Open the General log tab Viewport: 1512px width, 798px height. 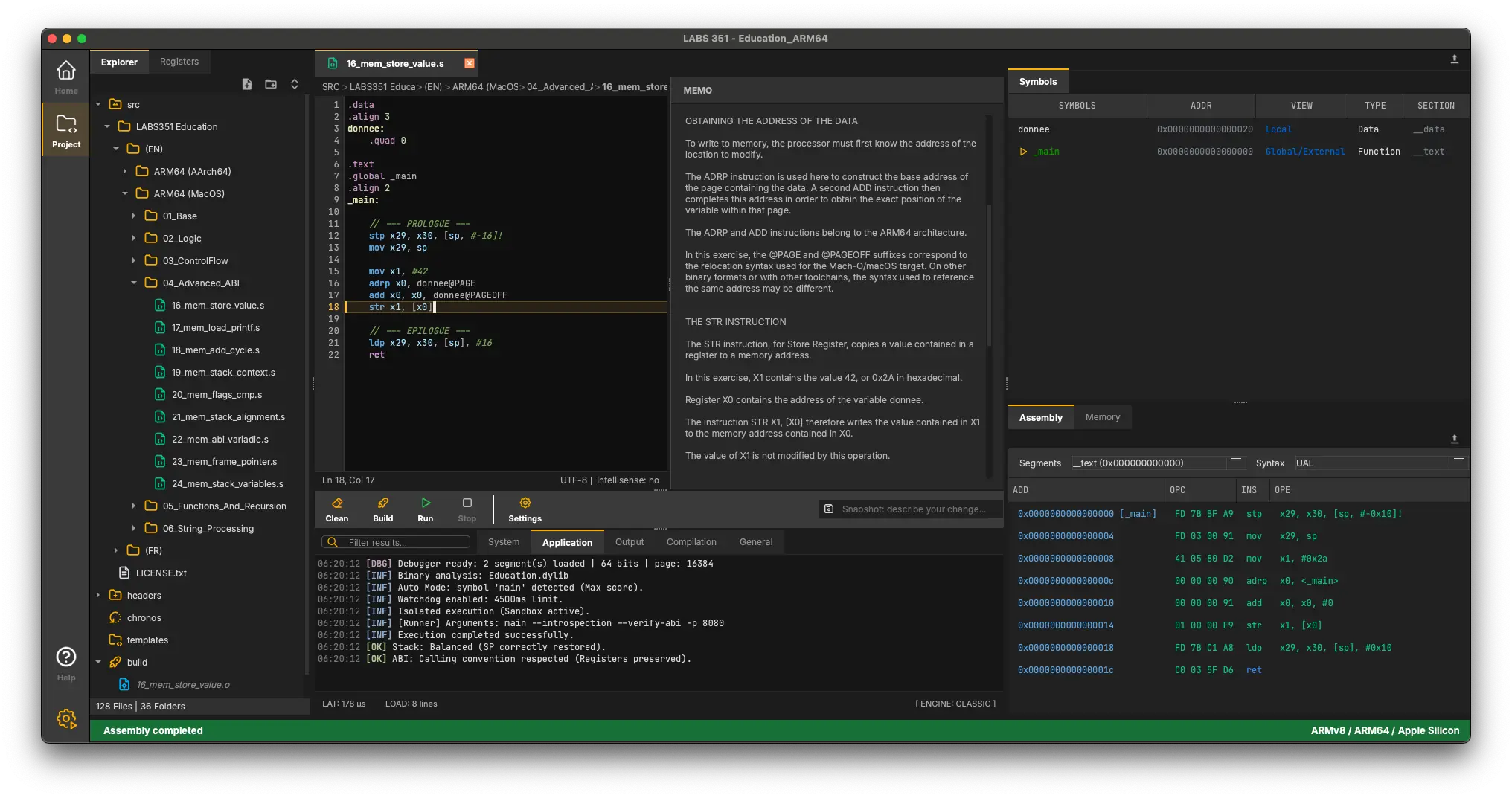[756, 542]
